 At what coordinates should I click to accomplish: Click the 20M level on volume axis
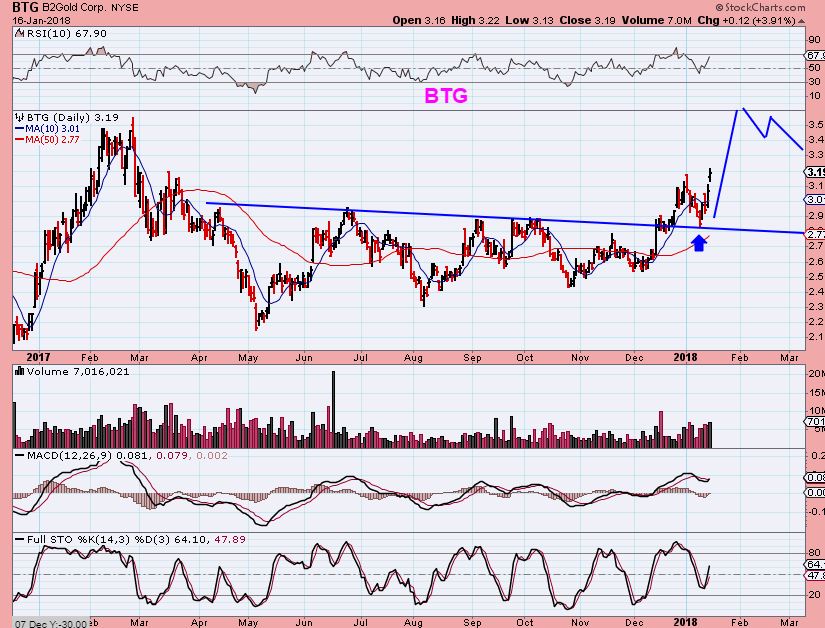coord(816,373)
